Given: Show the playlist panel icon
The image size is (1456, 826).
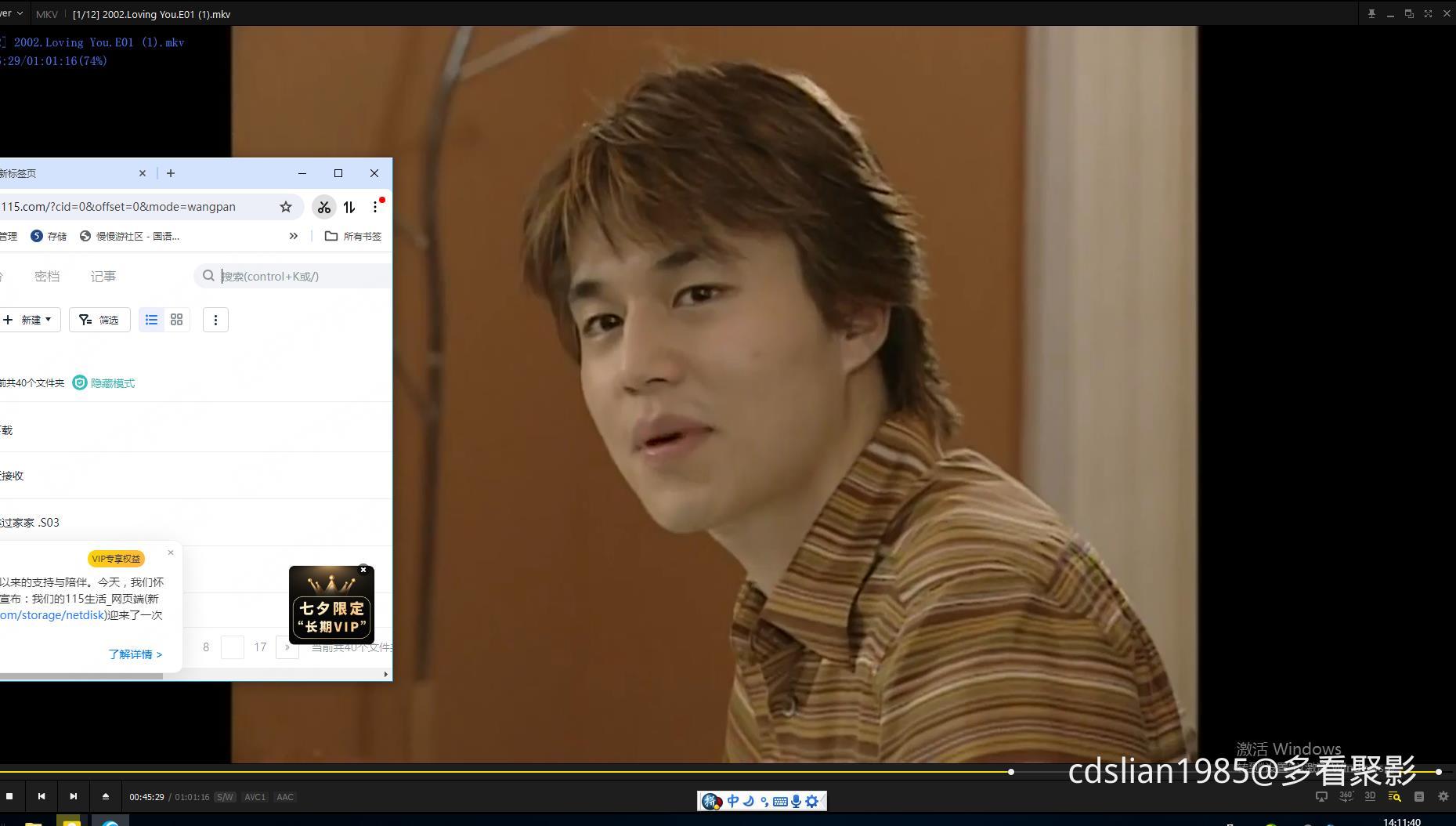Looking at the screenshot, I should (1418, 797).
